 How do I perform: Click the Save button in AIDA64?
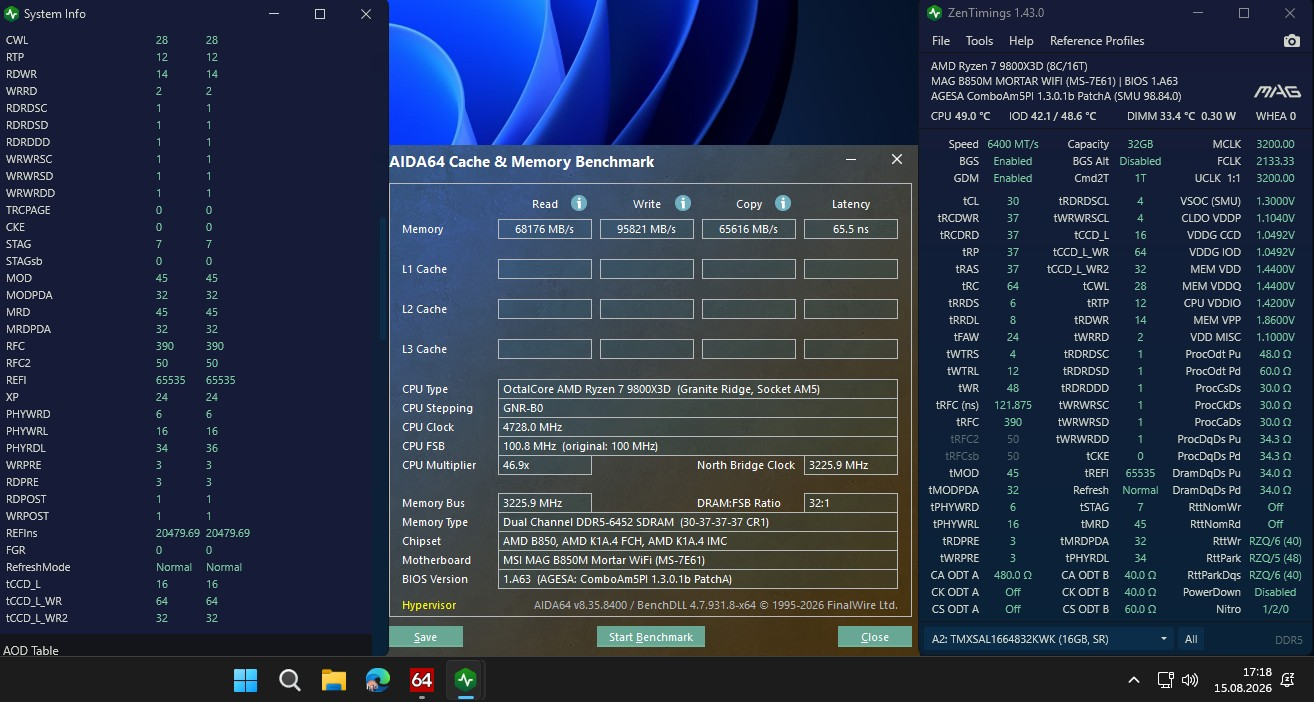pyautogui.click(x=425, y=637)
